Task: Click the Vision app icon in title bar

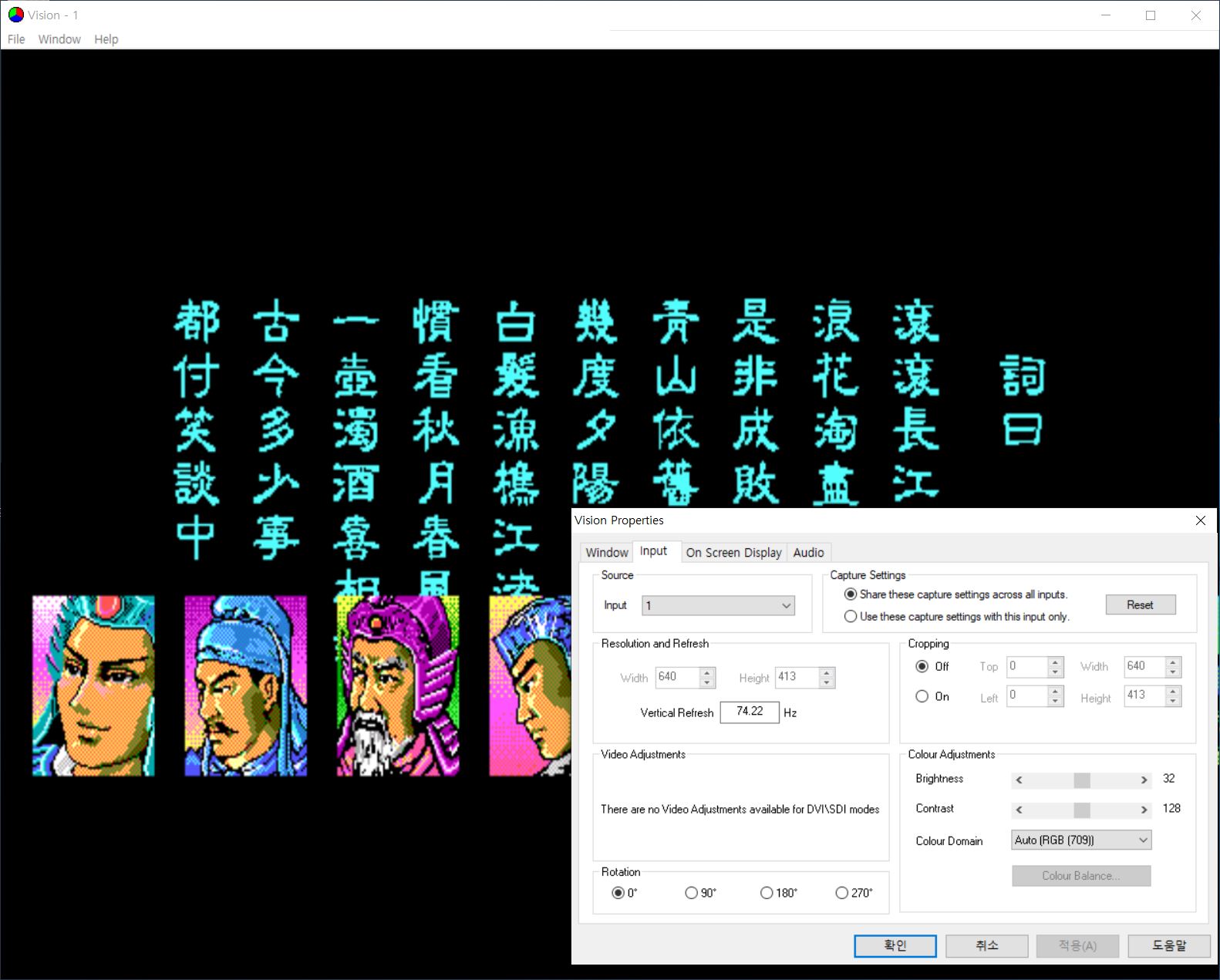Action: (15, 15)
